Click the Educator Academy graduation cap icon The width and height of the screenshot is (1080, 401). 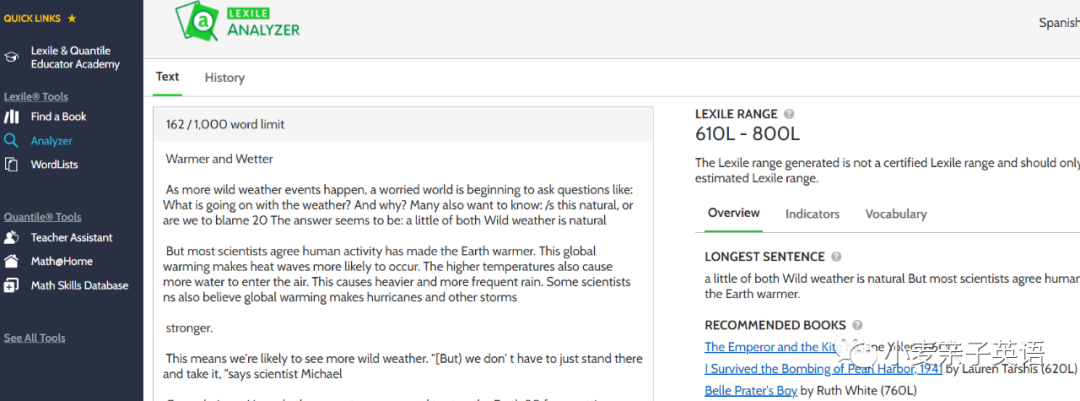11,58
